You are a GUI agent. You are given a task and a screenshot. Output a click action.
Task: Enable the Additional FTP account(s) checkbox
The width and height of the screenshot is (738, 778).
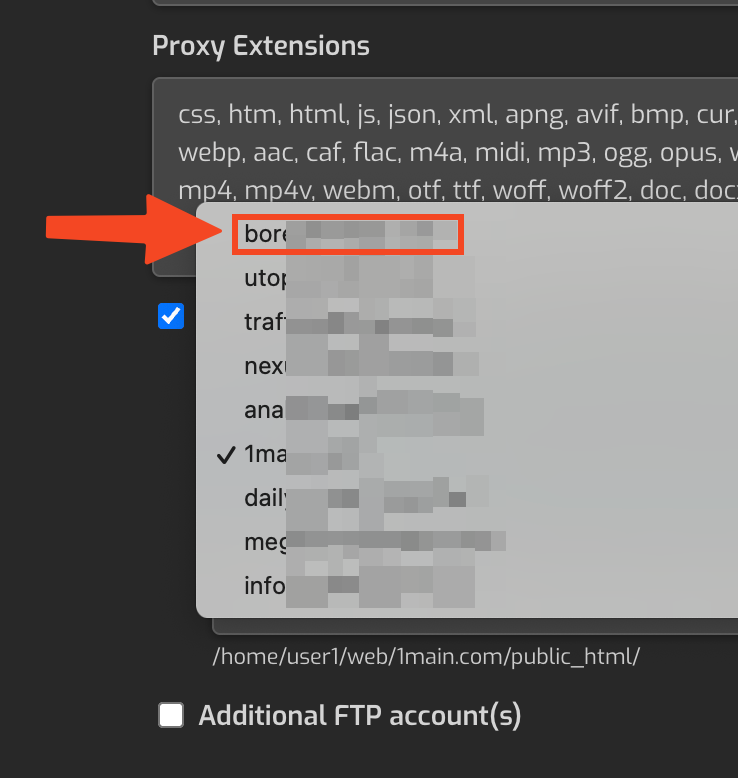tap(172, 715)
